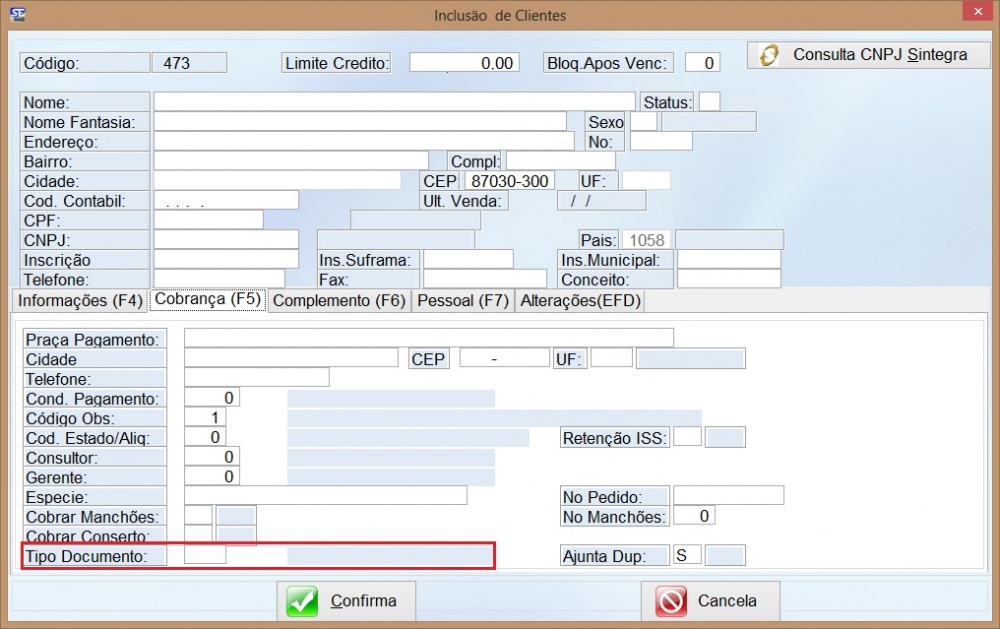The image size is (1000, 629).
Task: Click the Nome Fantasia input field
Action: [x=360, y=122]
